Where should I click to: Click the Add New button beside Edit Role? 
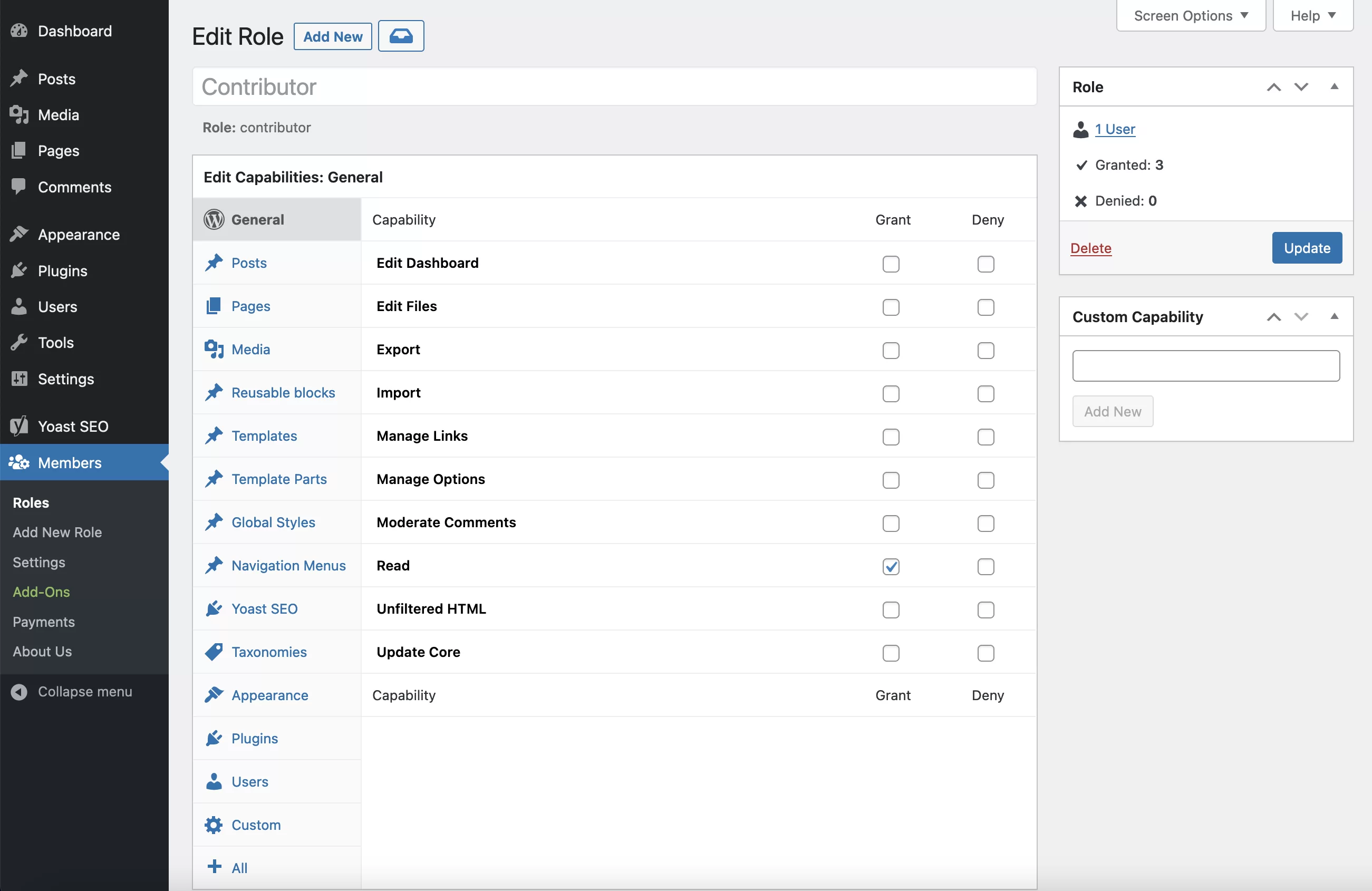tap(333, 36)
